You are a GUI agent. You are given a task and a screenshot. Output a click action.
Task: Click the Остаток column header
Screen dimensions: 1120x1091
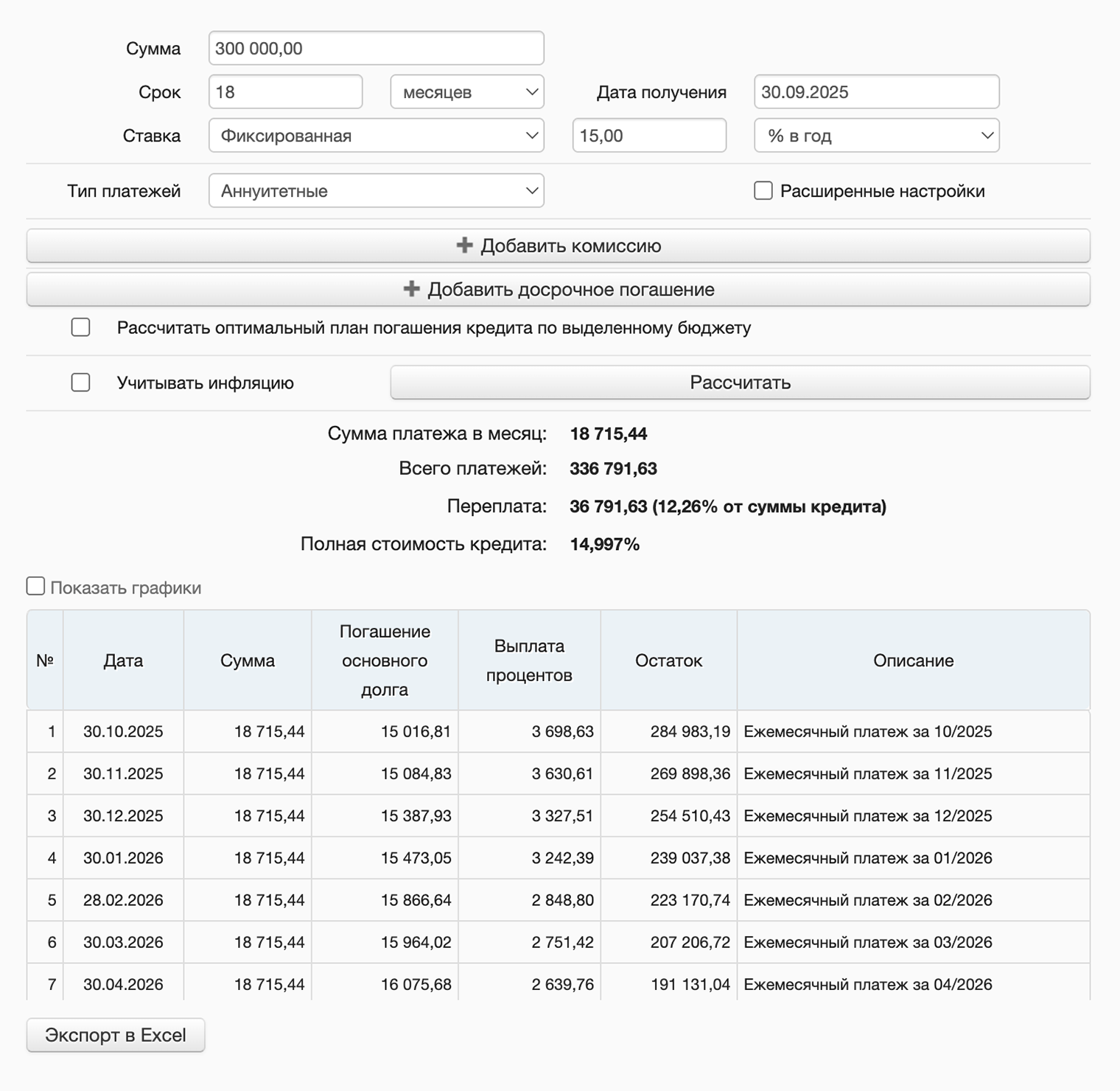(x=668, y=660)
